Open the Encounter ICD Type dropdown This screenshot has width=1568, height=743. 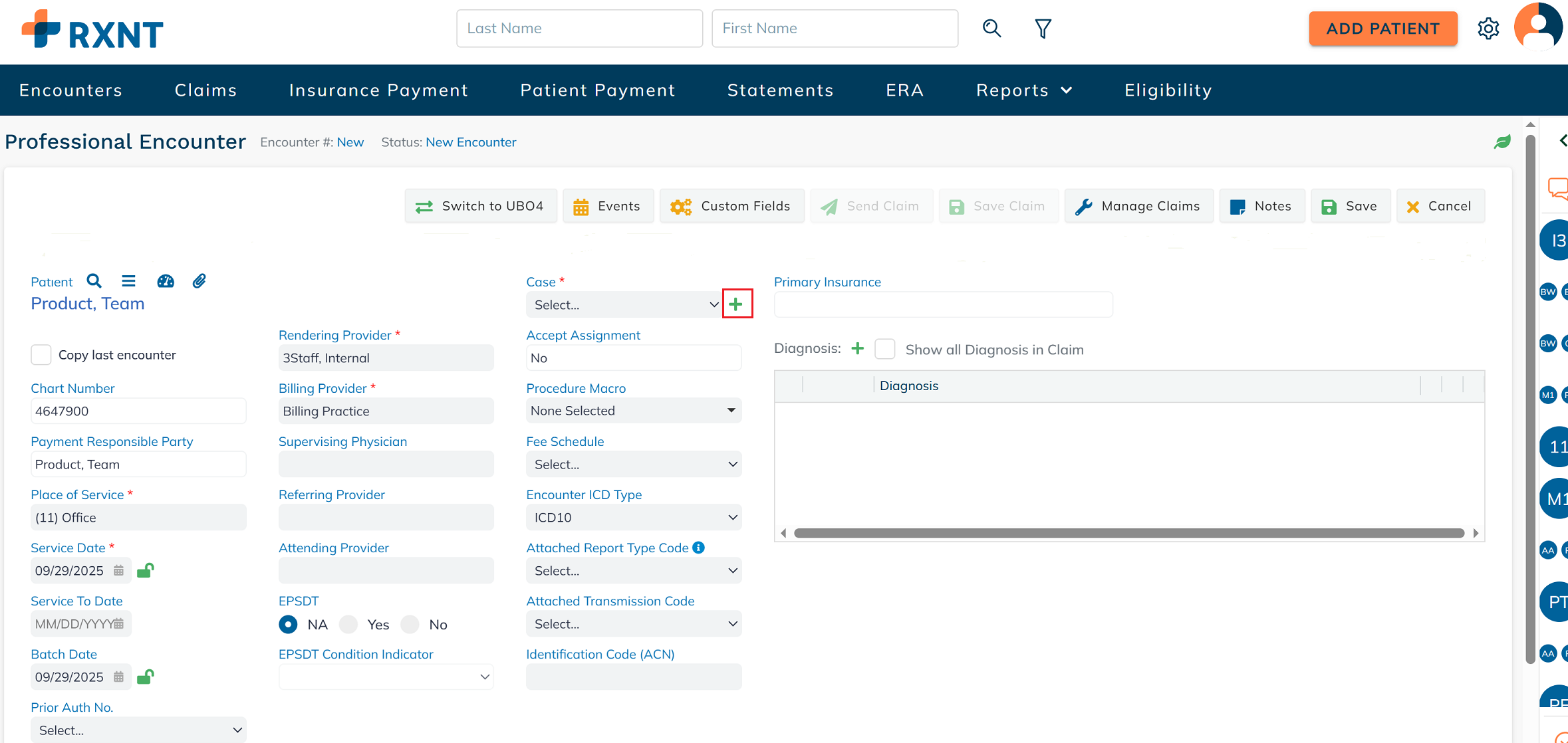tap(633, 517)
